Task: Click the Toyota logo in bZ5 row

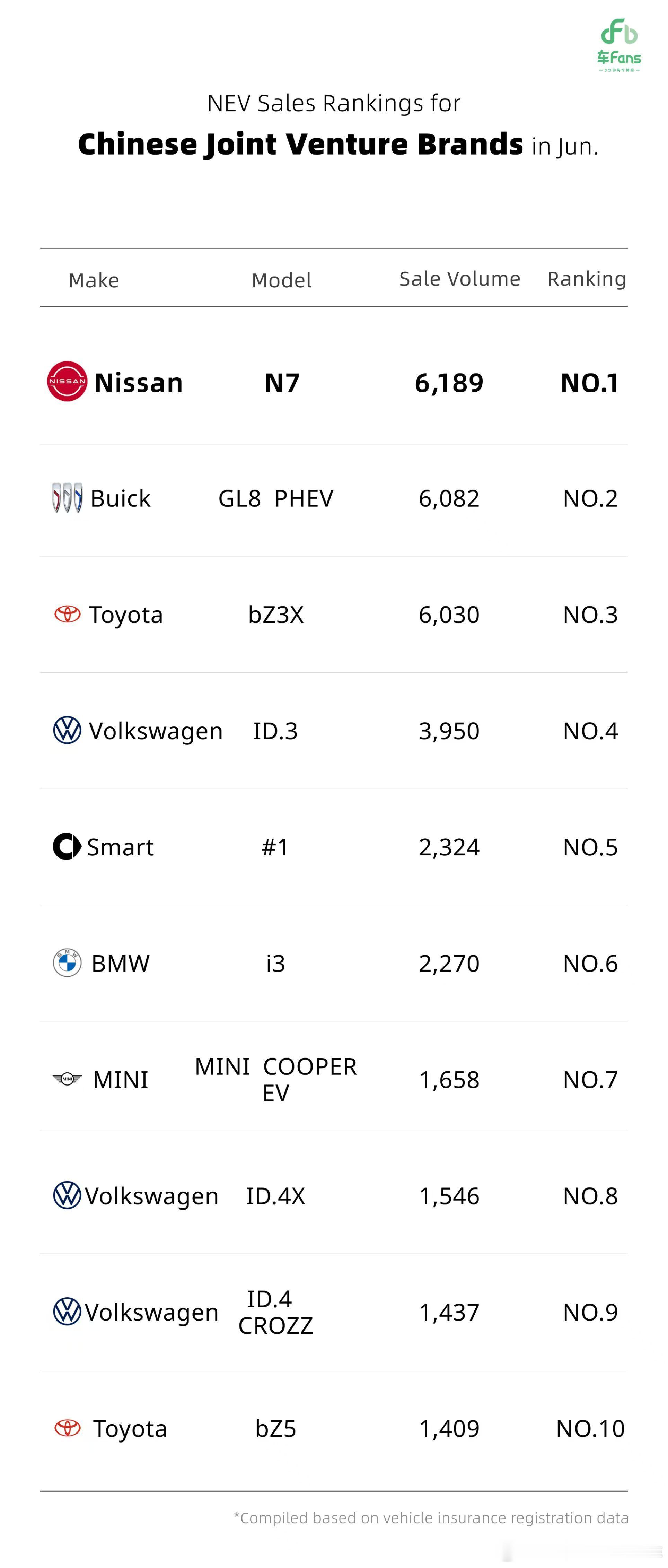Action: pyautogui.click(x=68, y=1427)
